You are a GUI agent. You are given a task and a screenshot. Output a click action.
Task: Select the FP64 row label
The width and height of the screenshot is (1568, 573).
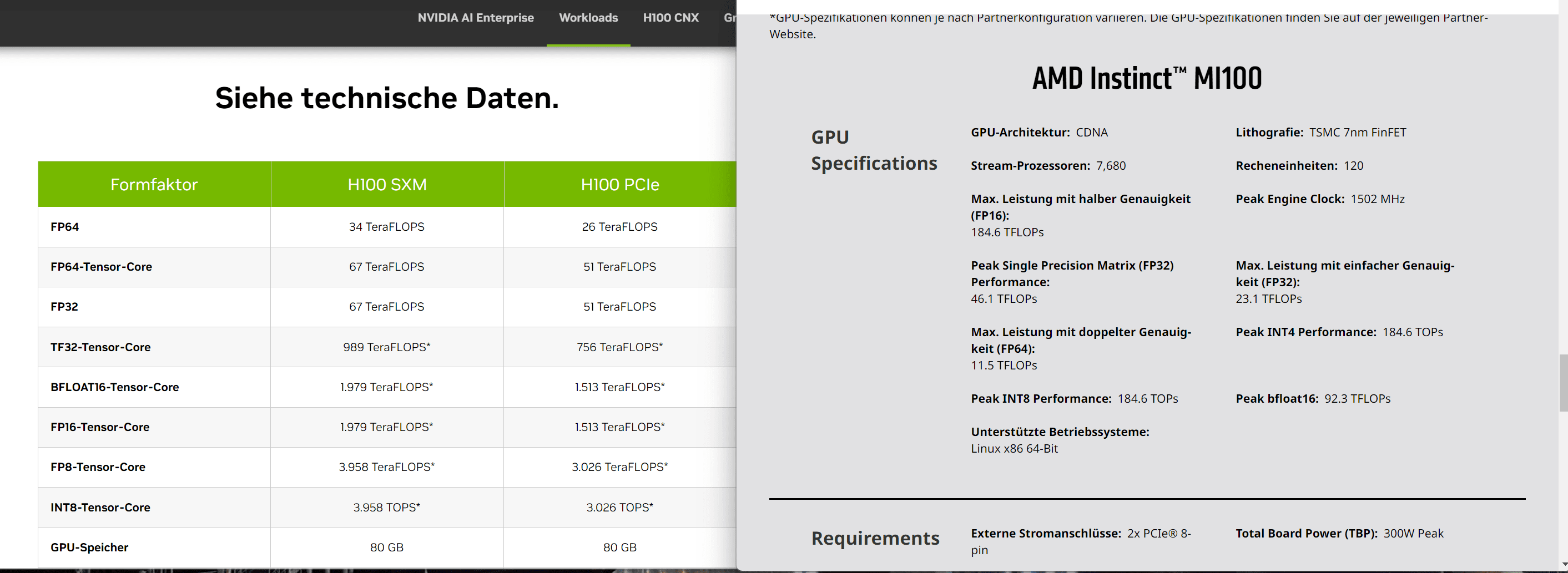click(64, 227)
